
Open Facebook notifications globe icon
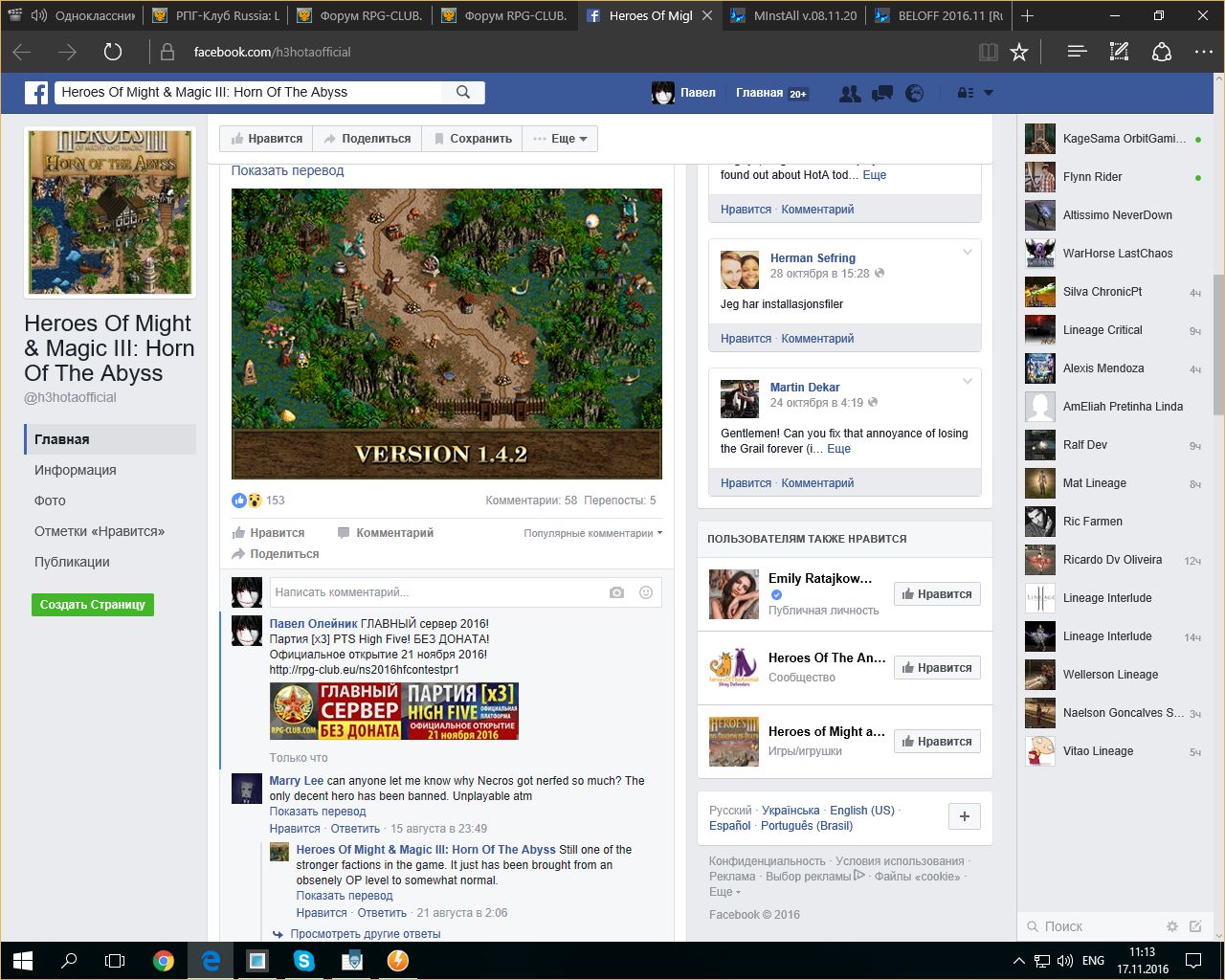click(915, 93)
